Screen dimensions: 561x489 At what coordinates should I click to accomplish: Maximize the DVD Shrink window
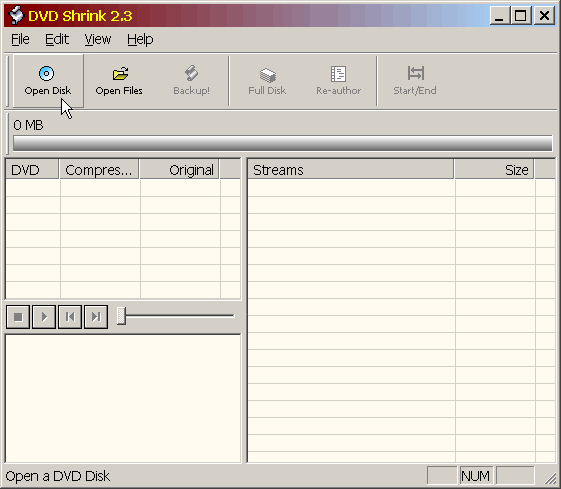(521, 16)
